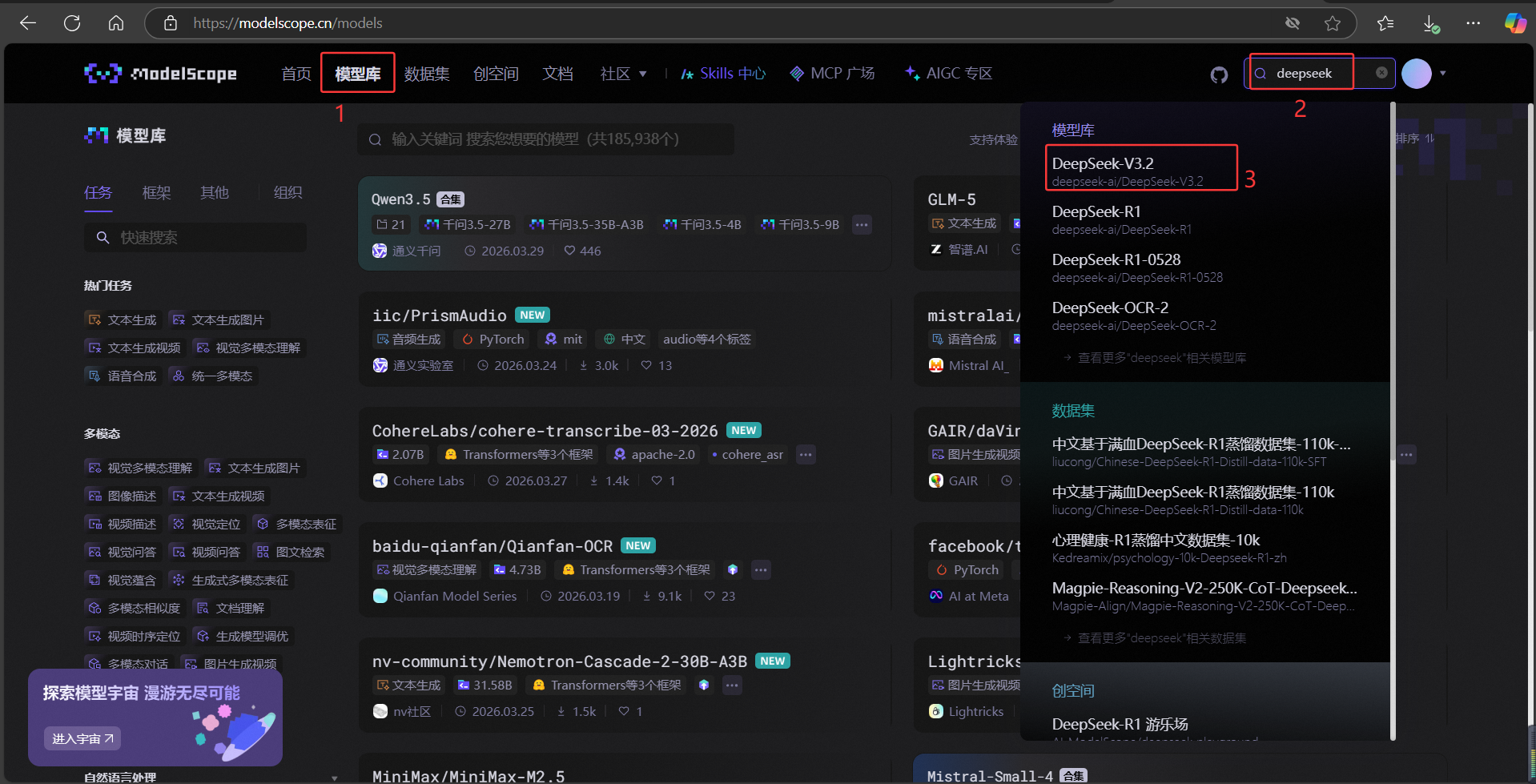The height and width of the screenshot is (784, 1536).
Task: Open Chinese-DeepSeek-R1-Distill-data-110k-SFT dataset
Action: [x=1201, y=452]
